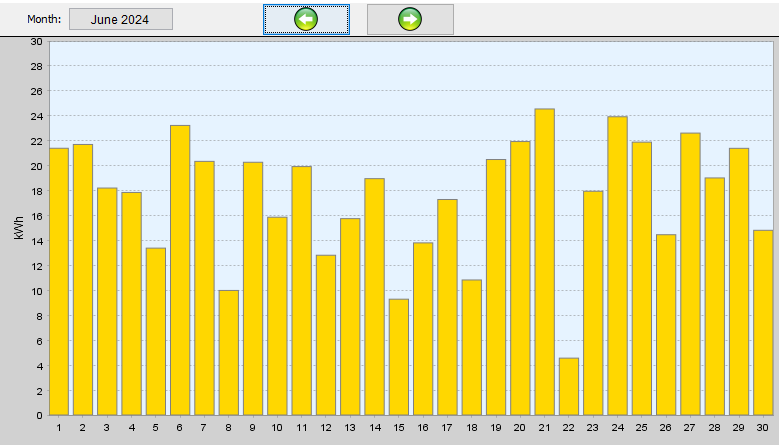Select the bar for day 19
Image resolution: width=779 pixels, height=445 pixels.
(x=496, y=288)
